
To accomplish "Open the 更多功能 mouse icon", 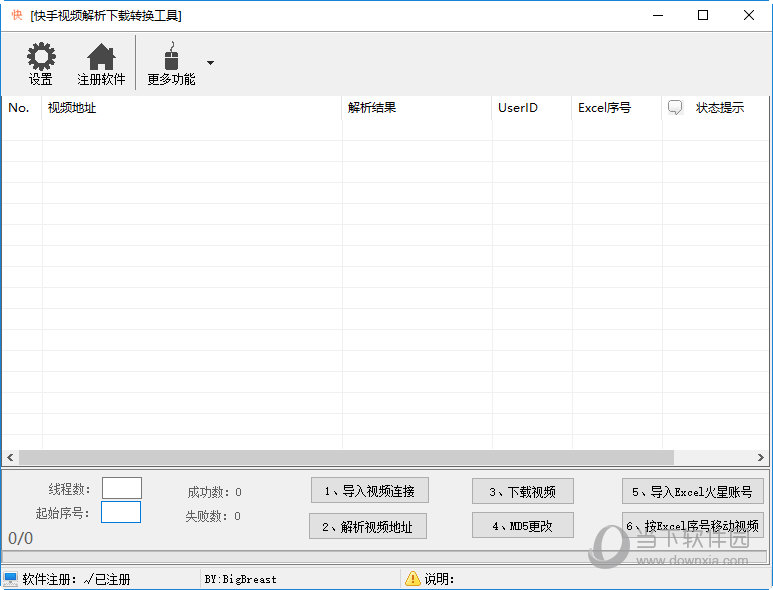I will (x=171, y=56).
